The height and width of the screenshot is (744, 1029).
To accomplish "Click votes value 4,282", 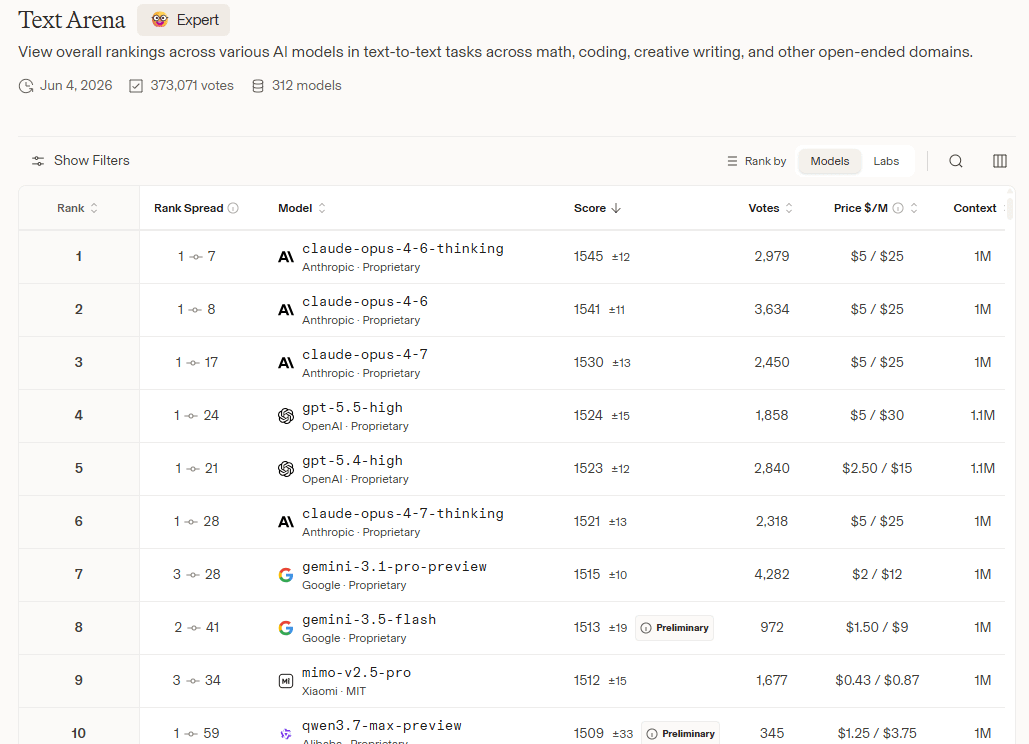I will pyautogui.click(x=772, y=575).
